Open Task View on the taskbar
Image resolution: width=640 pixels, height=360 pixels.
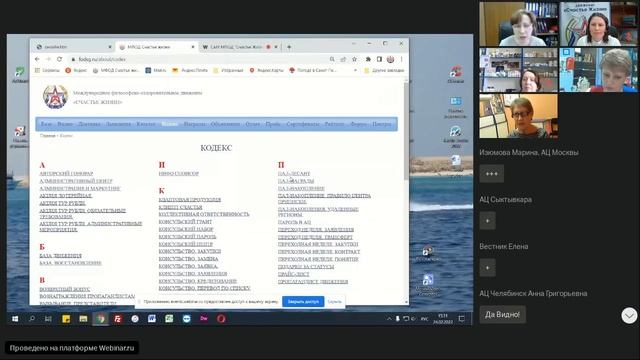48,319
